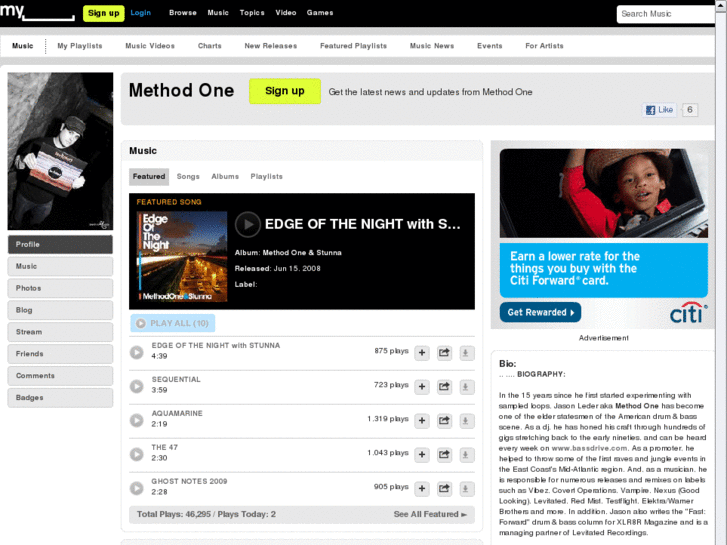Open New Releases
The width and height of the screenshot is (727, 545).
click(x=271, y=46)
